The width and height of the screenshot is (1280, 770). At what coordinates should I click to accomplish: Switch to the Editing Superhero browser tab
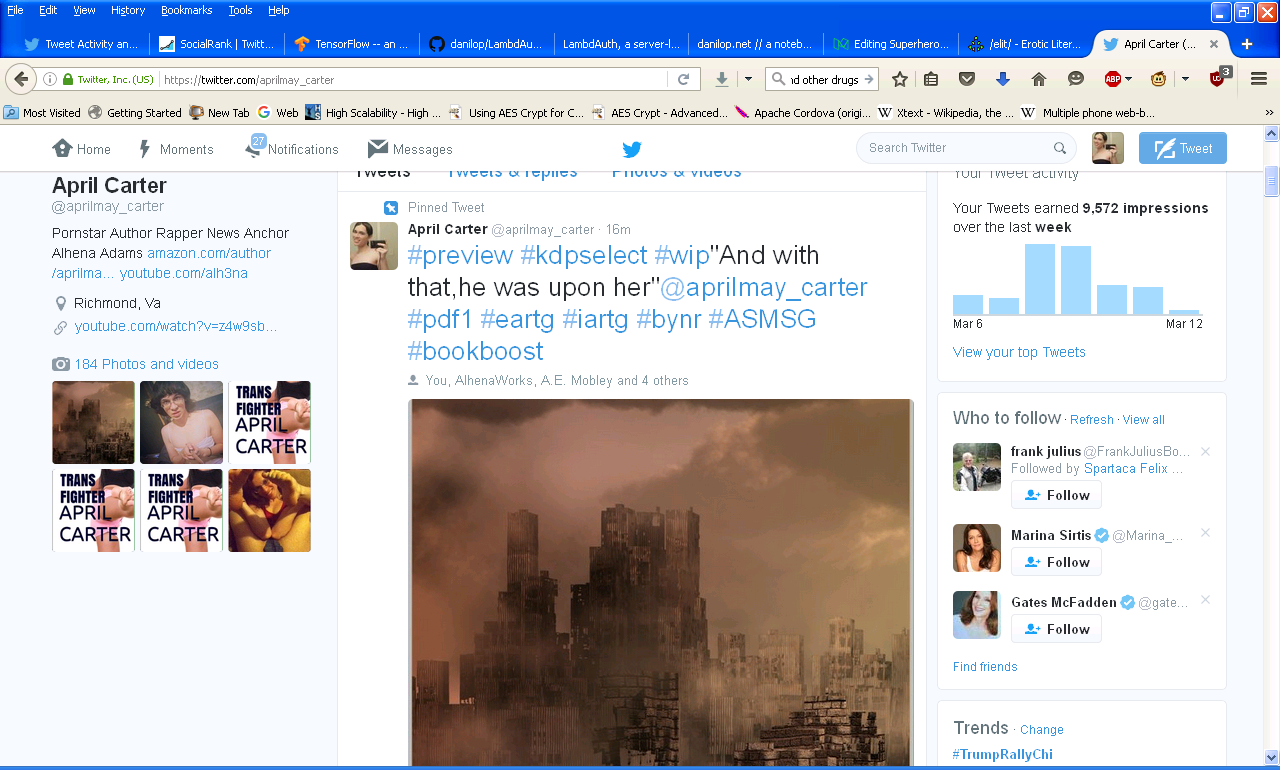(x=891, y=44)
